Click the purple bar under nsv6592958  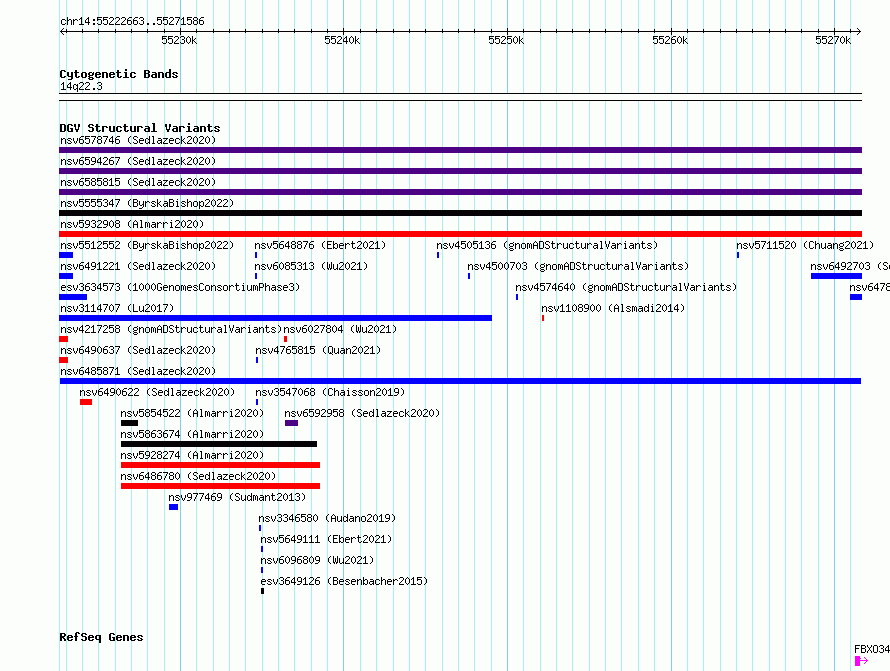pyautogui.click(x=291, y=423)
